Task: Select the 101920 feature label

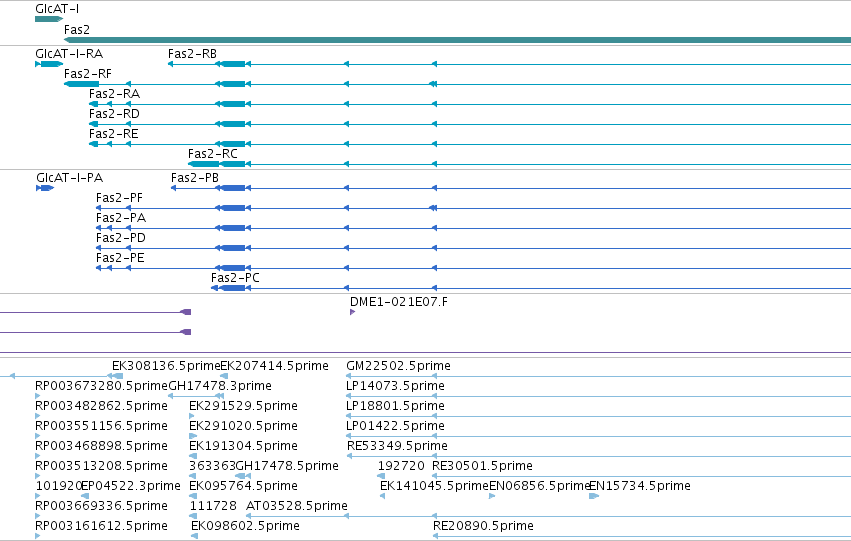Action: [59, 486]
